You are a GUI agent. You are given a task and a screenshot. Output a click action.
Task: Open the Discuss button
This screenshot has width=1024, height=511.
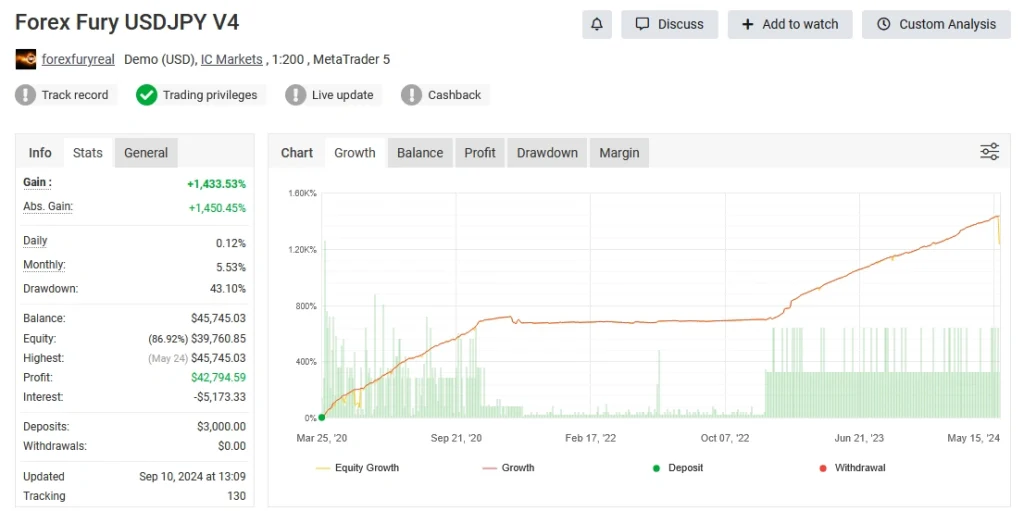coord(669,24)
